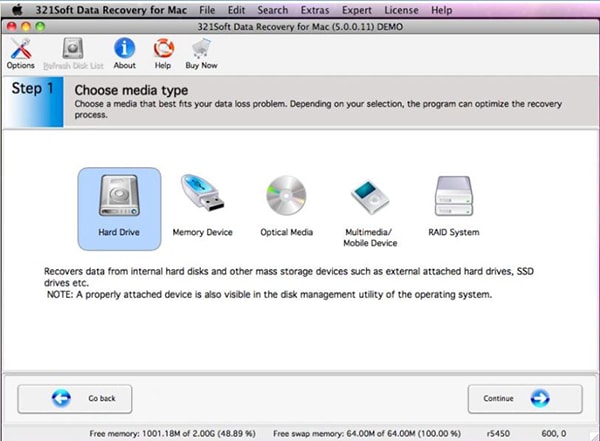The image size is (600, 441).
Task: Open the Edit menu
Action: click(236, 10)
